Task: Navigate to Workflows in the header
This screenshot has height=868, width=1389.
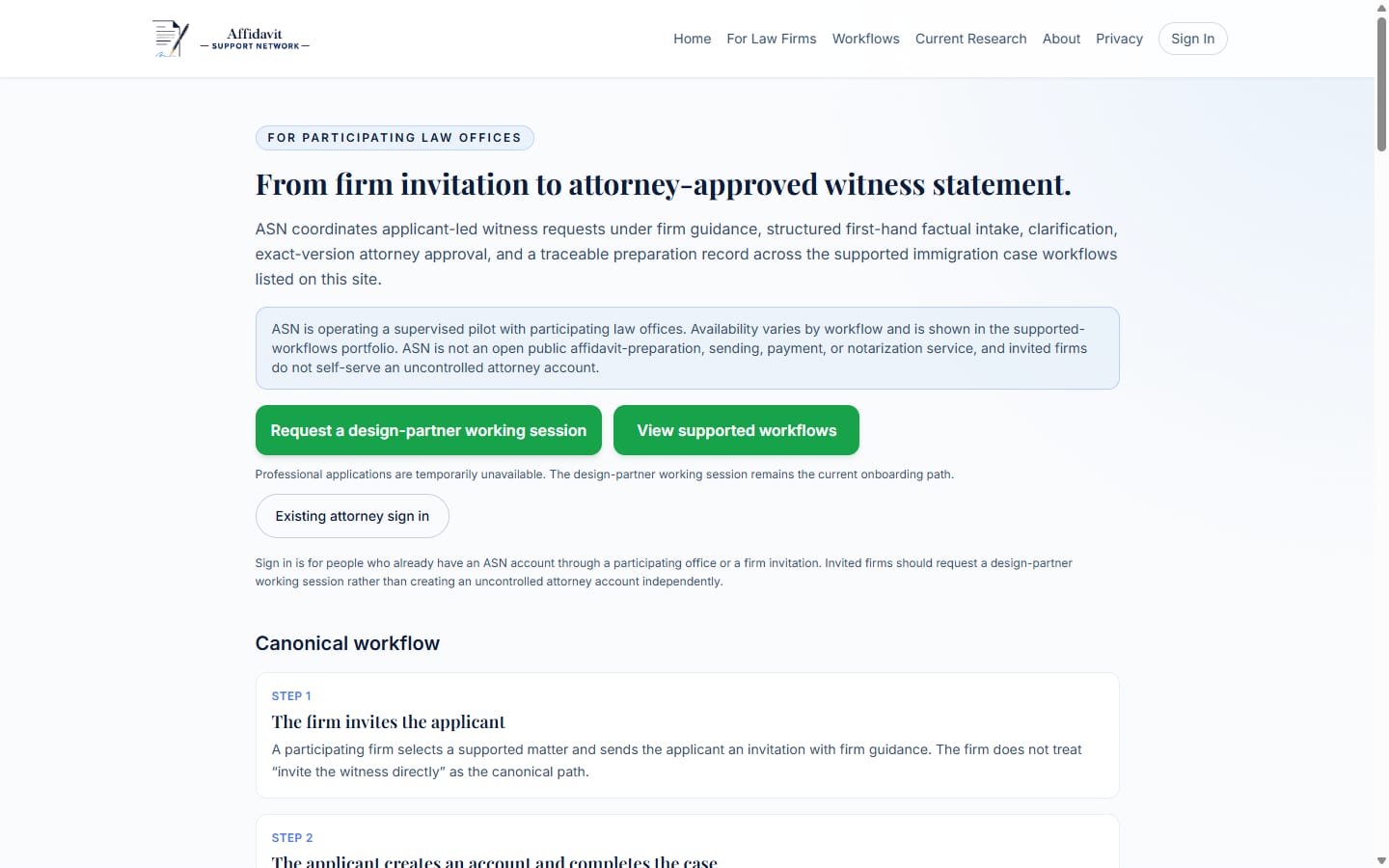Action: click(x=865, y=39)
